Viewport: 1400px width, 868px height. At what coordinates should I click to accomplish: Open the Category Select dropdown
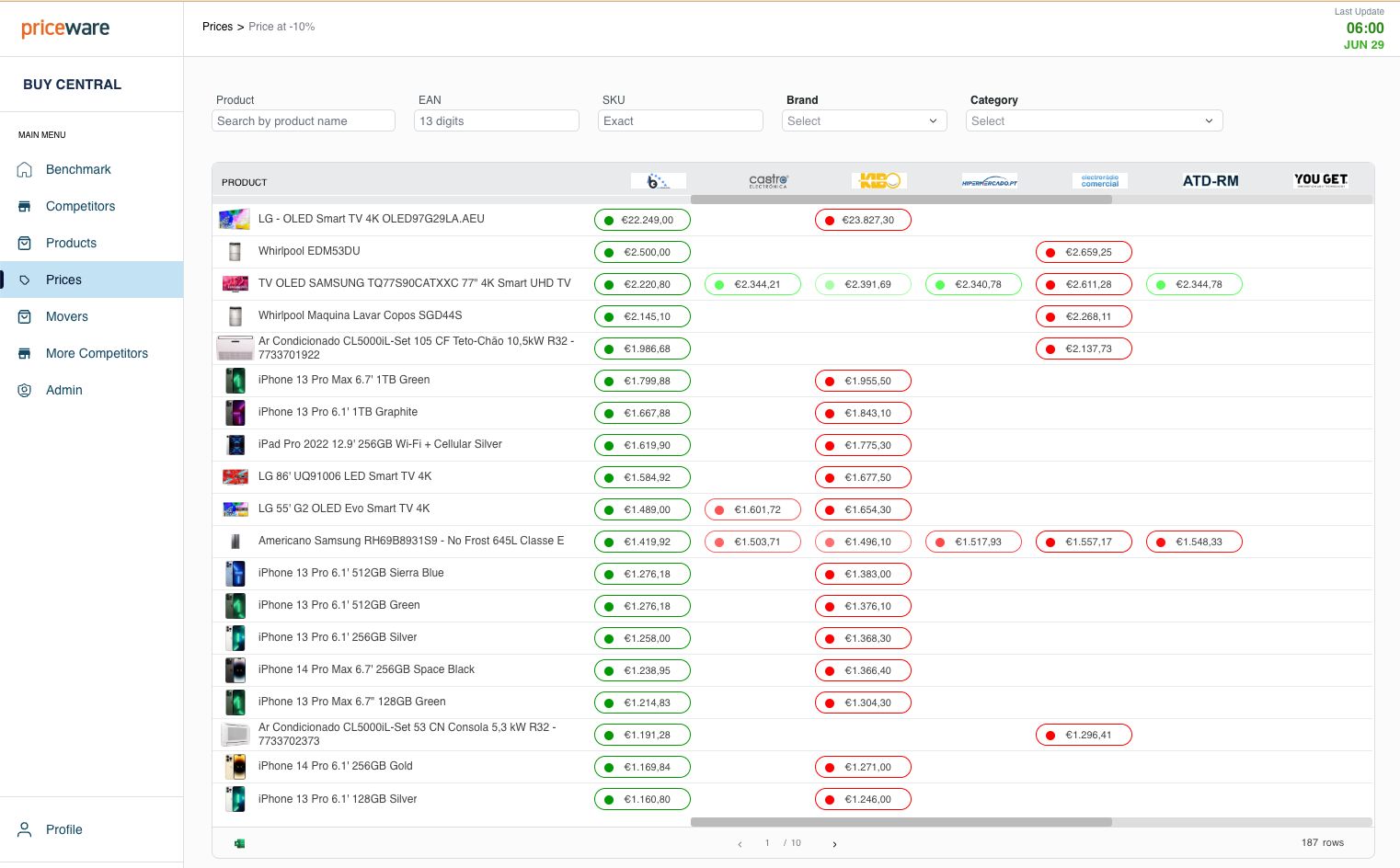click(x=1095, y=120)
